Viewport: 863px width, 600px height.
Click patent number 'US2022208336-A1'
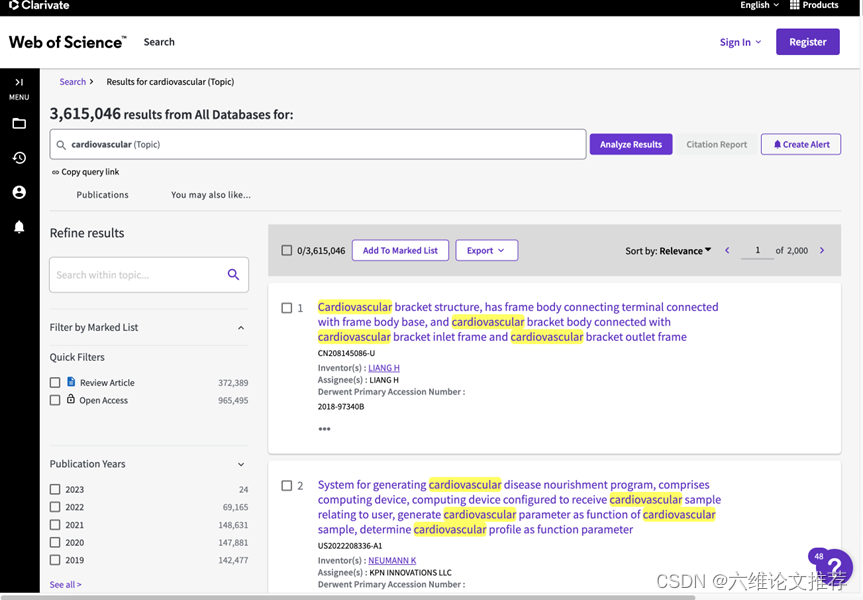pos(349,546)
